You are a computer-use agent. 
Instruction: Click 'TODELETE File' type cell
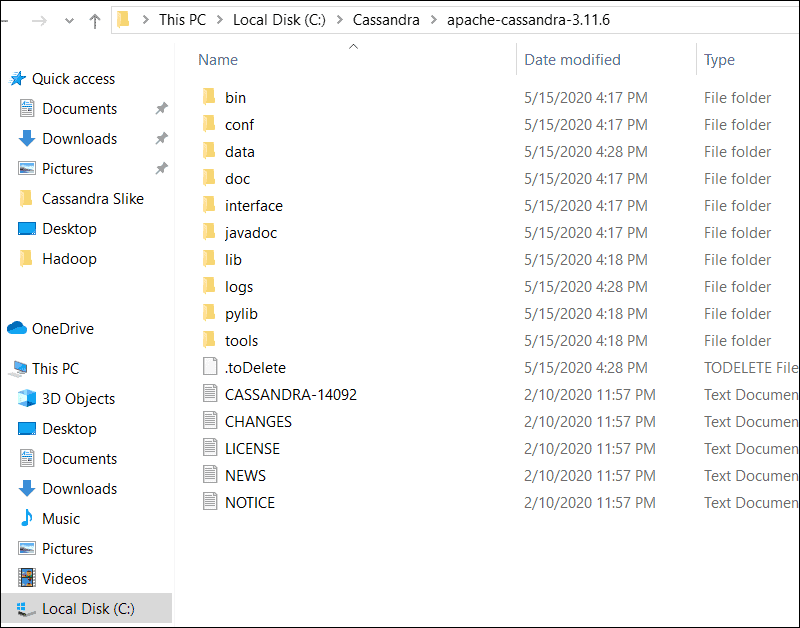pyautogui.click(x=751, y=367)
